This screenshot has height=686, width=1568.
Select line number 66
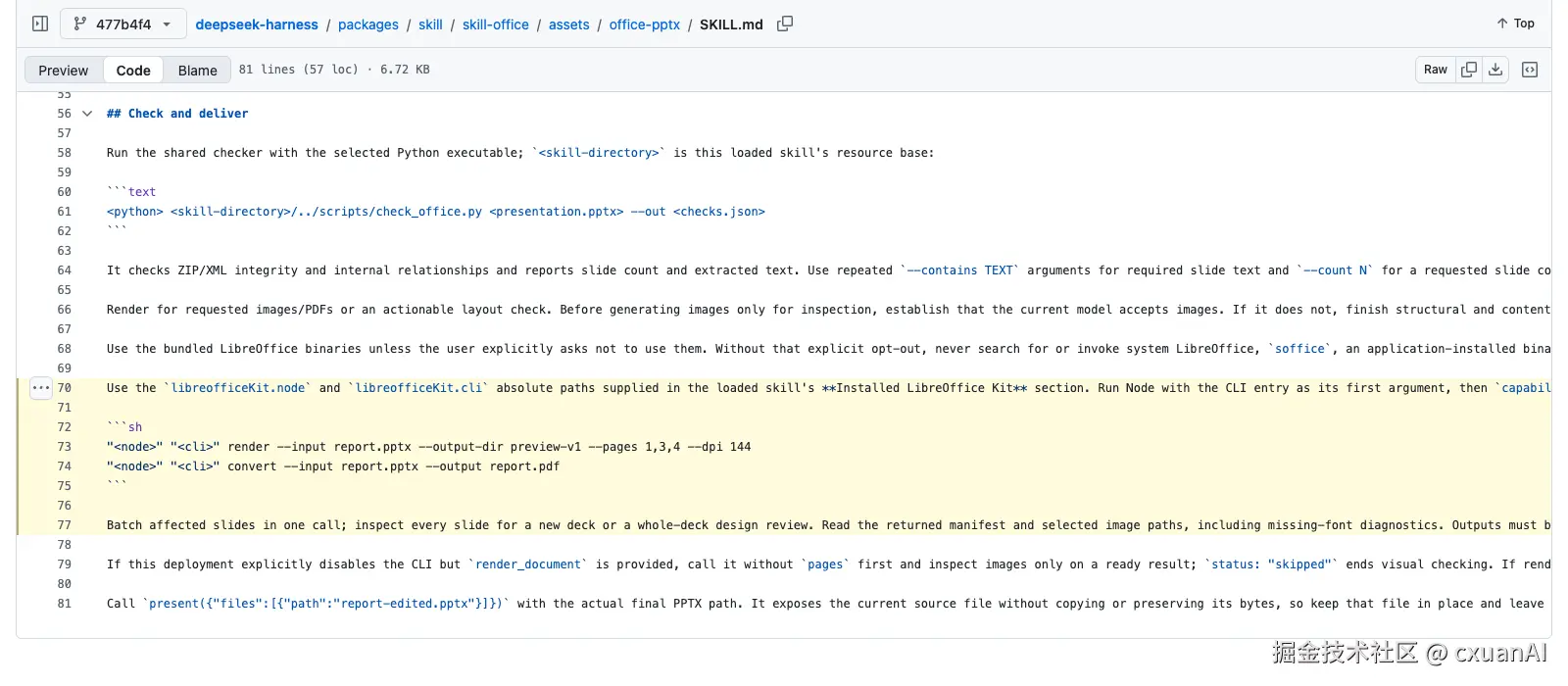tap(65, 310)
